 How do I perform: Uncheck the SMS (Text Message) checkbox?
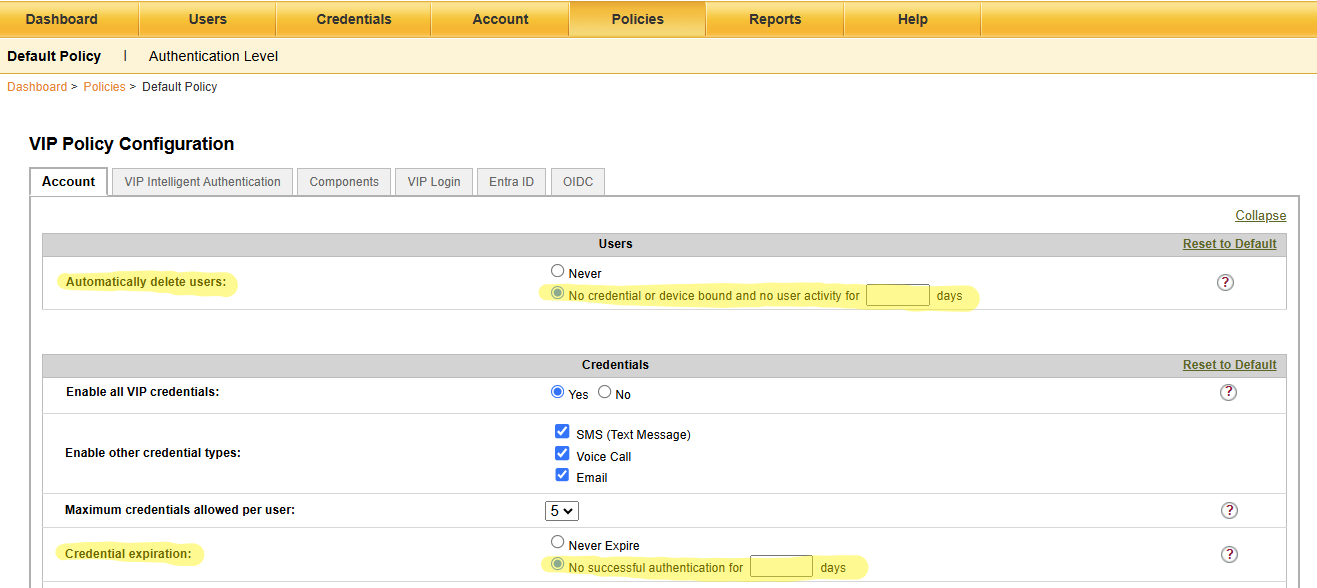(562, 432)
